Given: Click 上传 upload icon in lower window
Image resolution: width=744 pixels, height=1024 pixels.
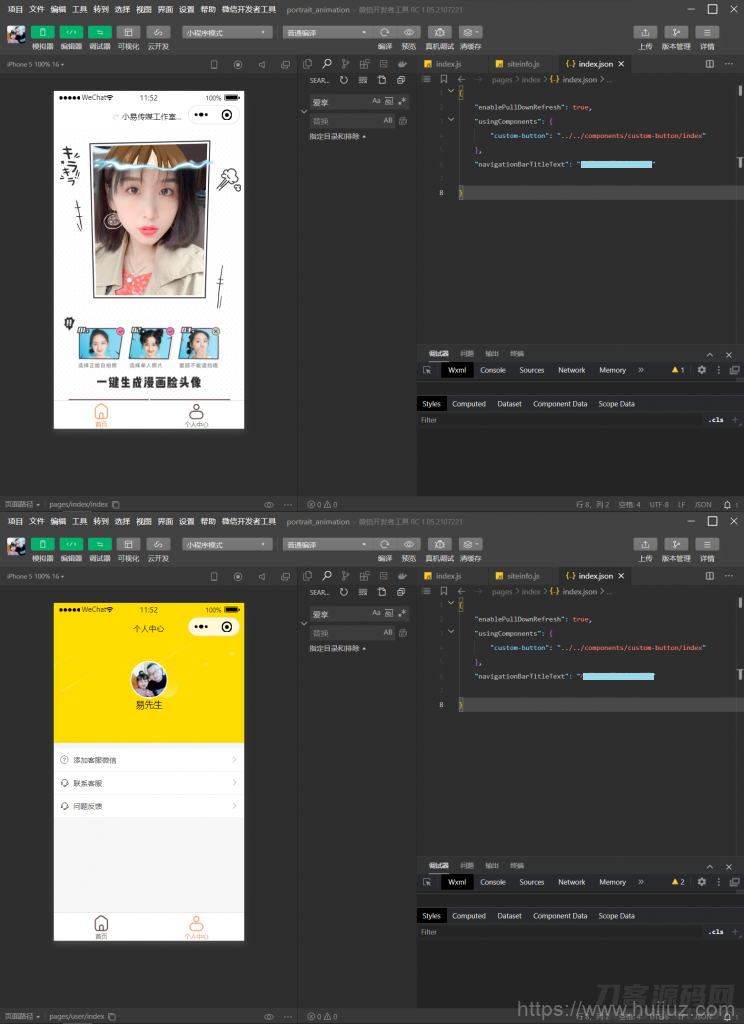Looking at the screenshot, I should click(645, 544).
